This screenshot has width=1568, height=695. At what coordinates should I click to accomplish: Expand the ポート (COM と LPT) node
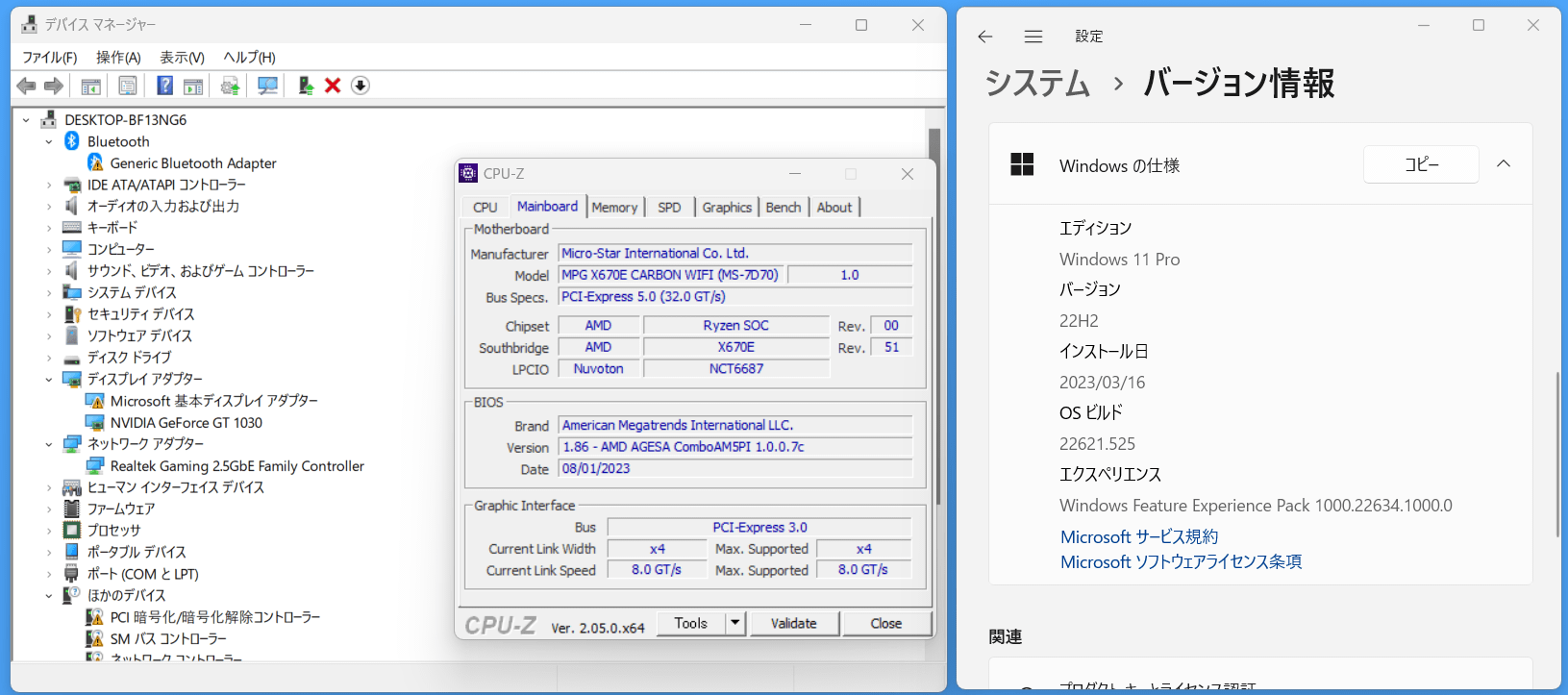49,574
